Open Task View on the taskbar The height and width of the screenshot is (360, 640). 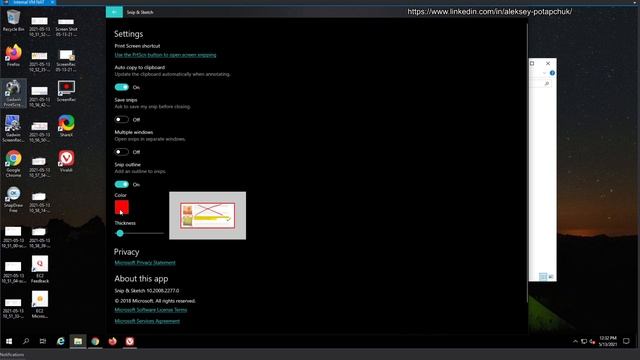click(x=42, y=341)
